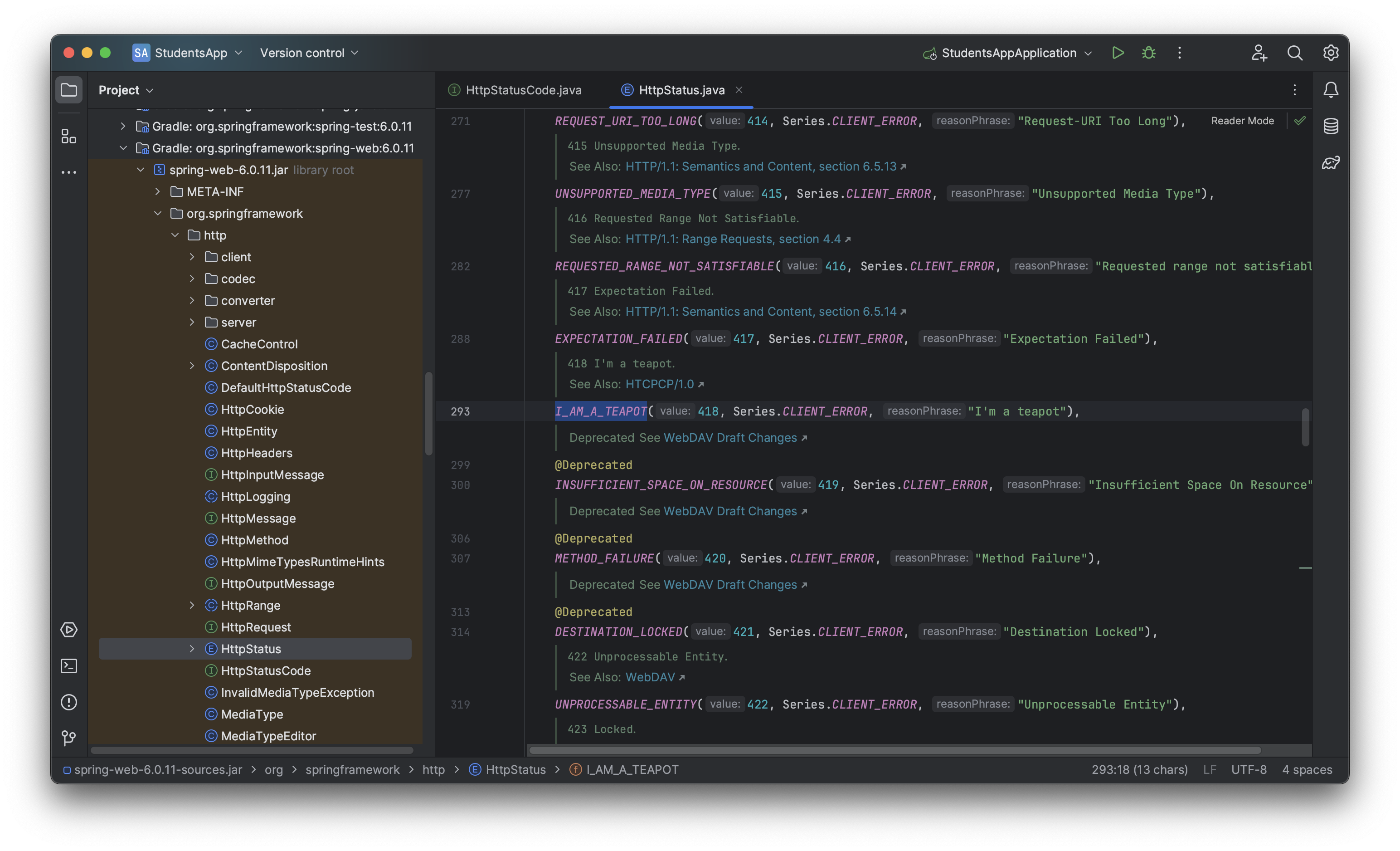Open the Project view selector dropdown
This screenshot has height=851, width=1400.
126,90
